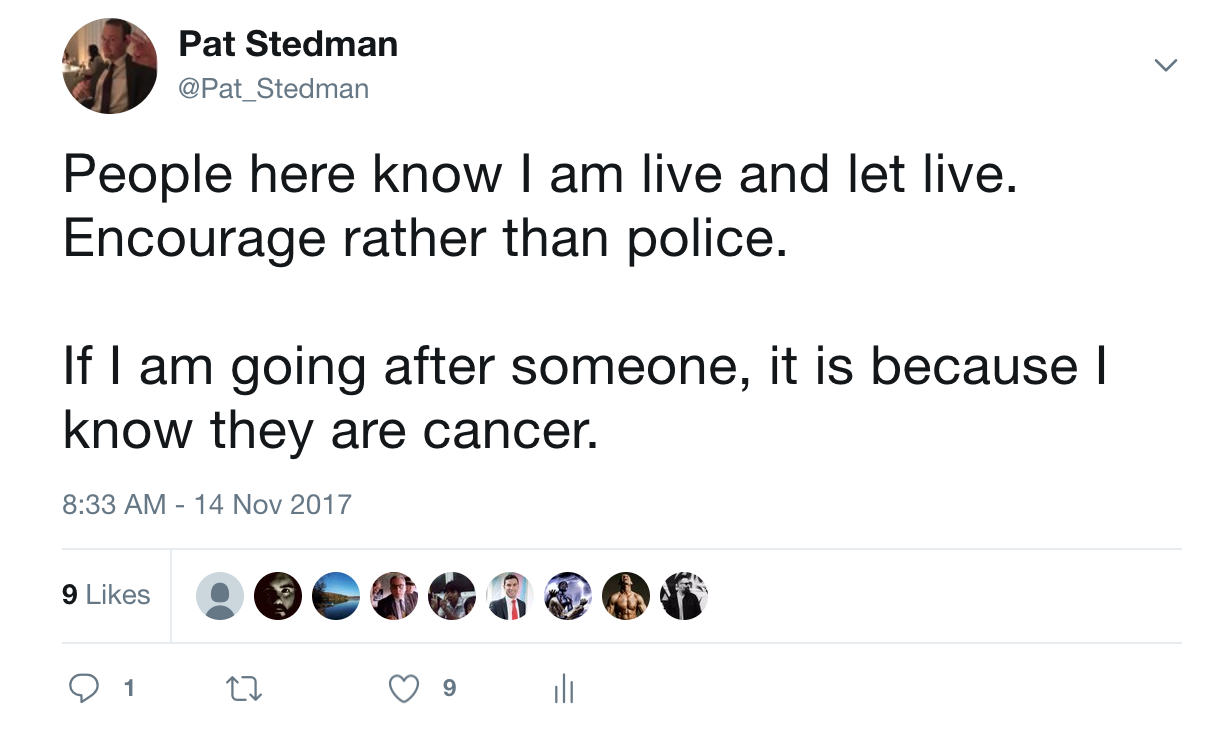Click the reply speech bubble icon
Viewport: 1226px width, 738px height.
pyautogui.click(x=84, y=688)
